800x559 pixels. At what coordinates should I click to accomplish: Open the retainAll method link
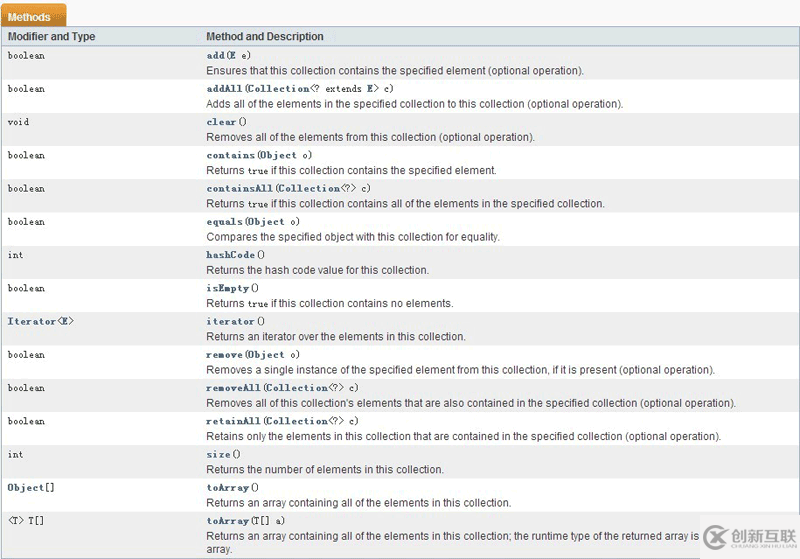tap(234, 421)
